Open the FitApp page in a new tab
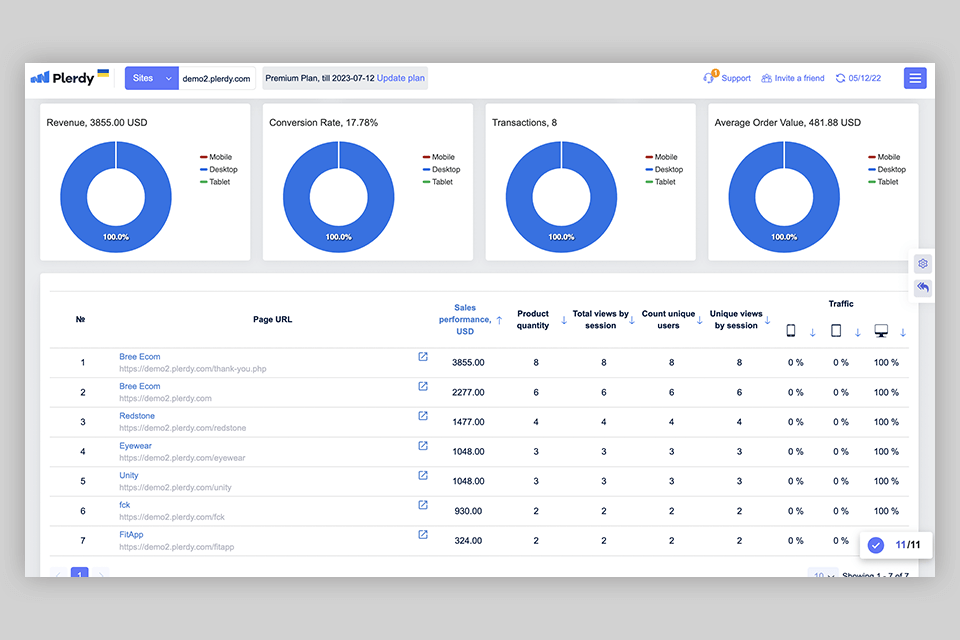 (x=423, y=535)
